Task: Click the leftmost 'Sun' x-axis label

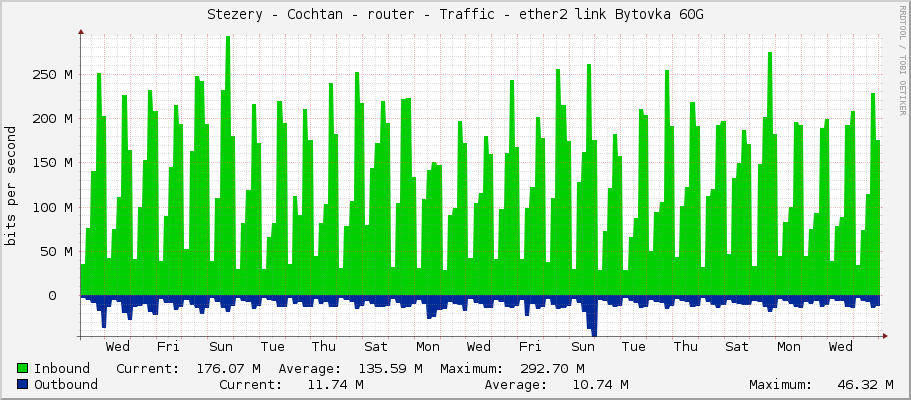Action: tap(221, 347)
